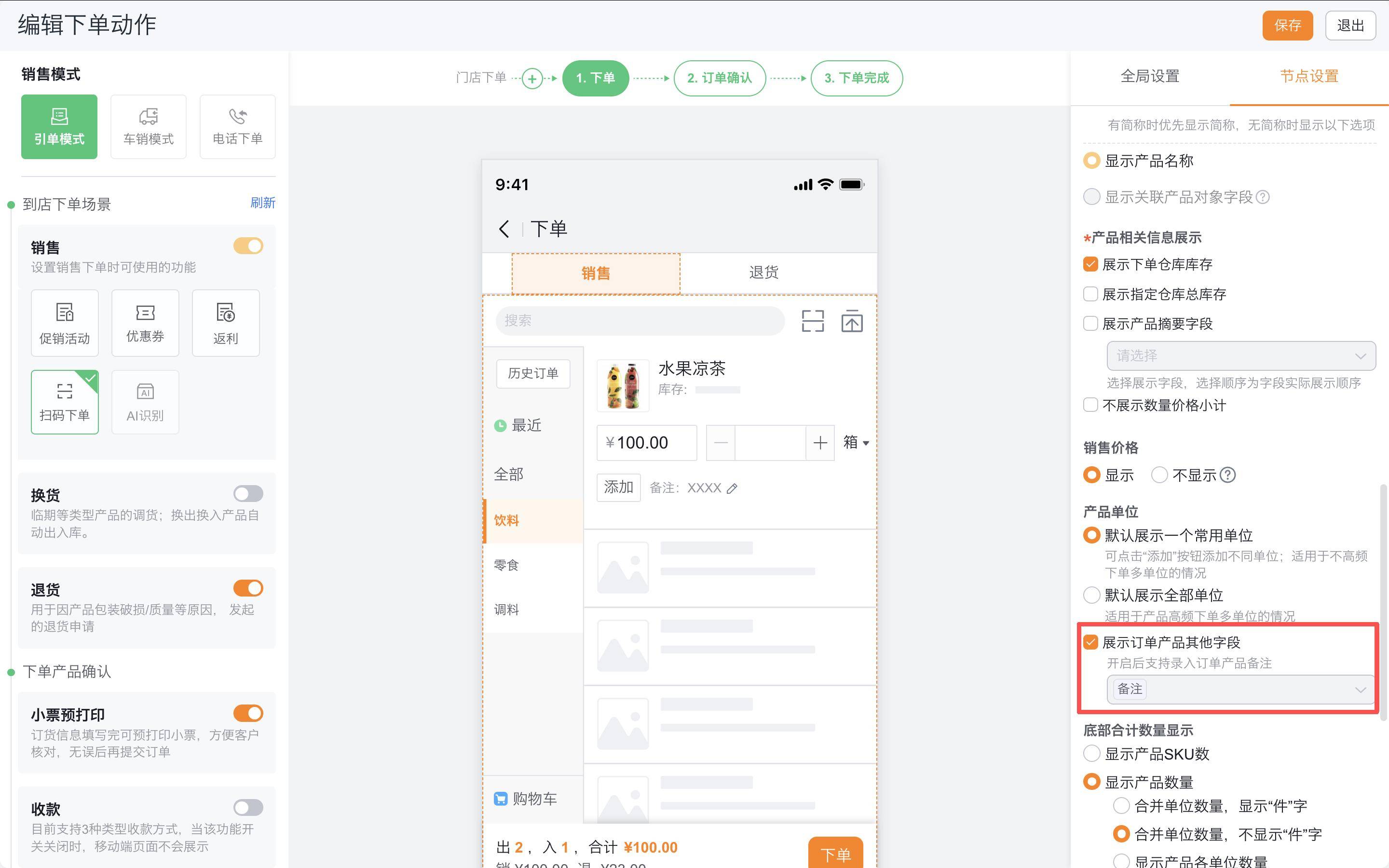This screenshot has height=868, width=1389.
Task: Switch to the 全局设置 tab
Action: (x=1150, y=76)
